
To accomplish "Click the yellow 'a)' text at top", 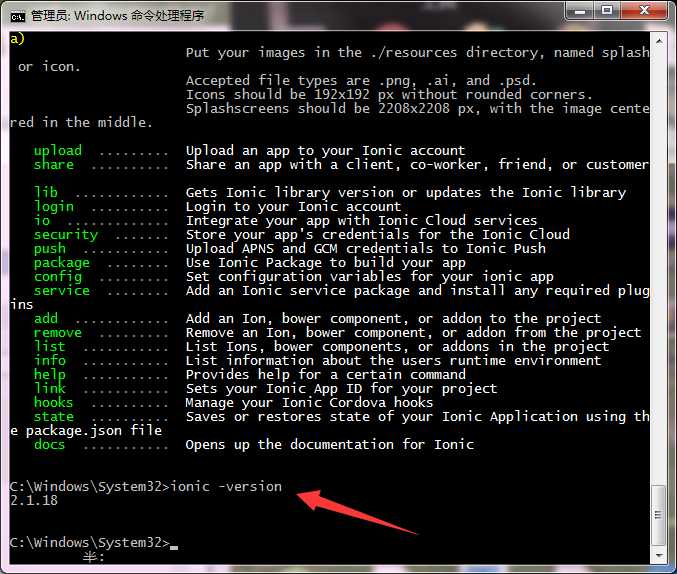I will pyautogui.click(x=17, y=39).
